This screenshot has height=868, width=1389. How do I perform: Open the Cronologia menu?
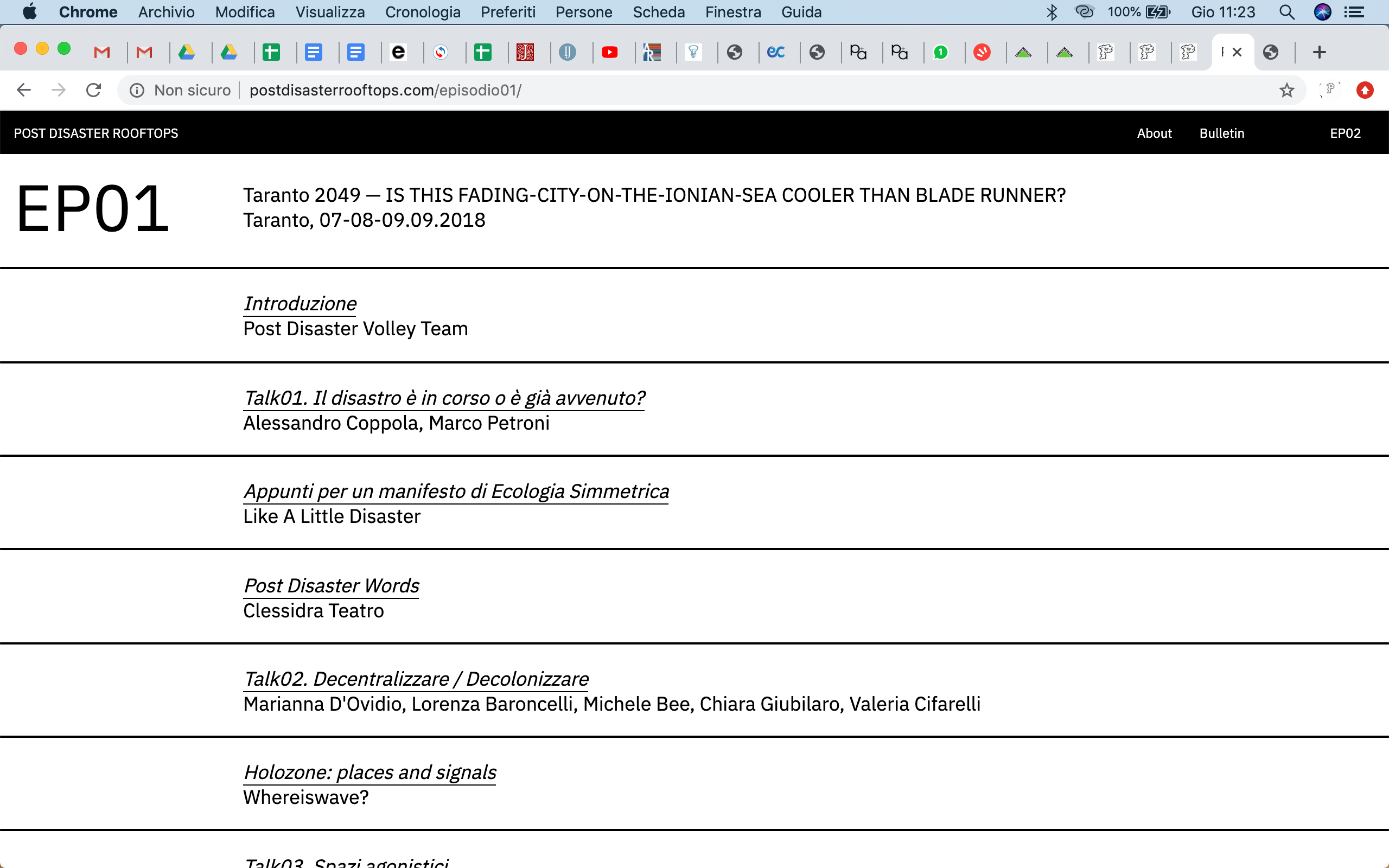point(423,12)
